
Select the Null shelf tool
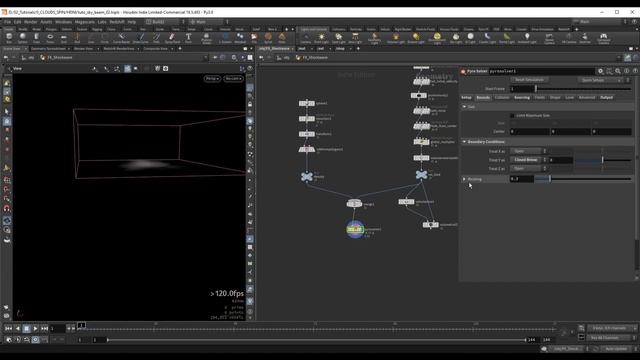(77, 38)
